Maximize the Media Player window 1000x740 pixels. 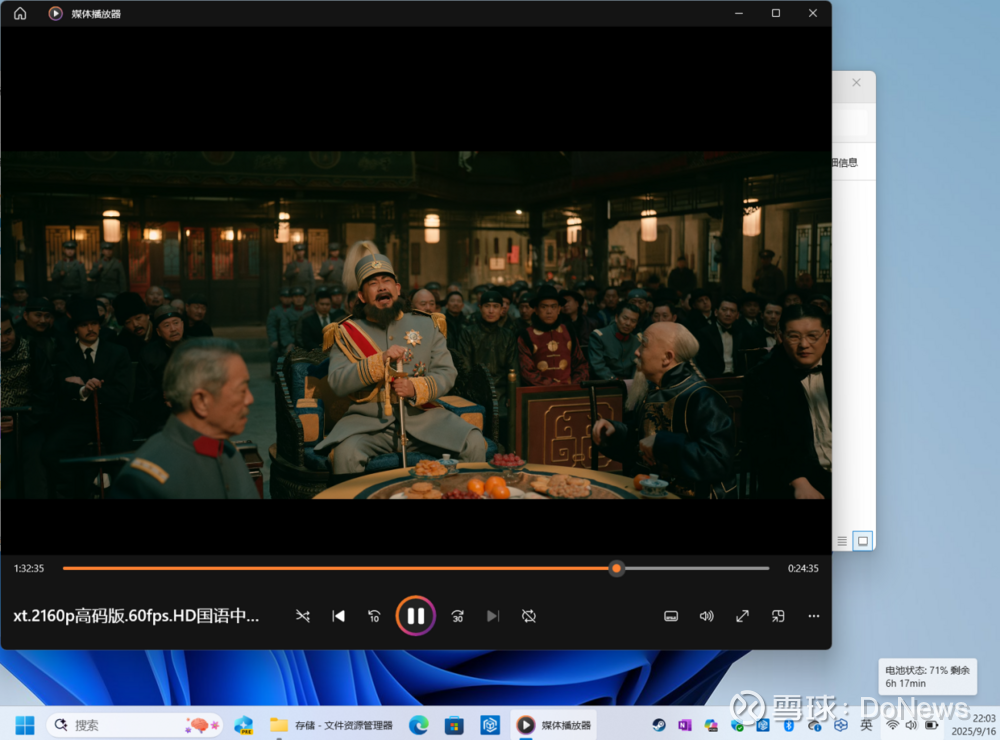776,13
